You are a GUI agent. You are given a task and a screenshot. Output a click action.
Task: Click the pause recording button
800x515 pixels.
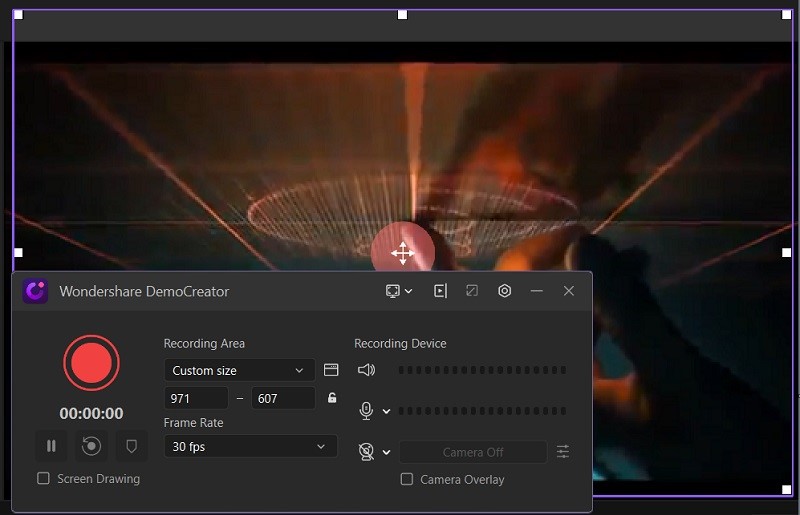pyautogui.click(x=51, y=446)
